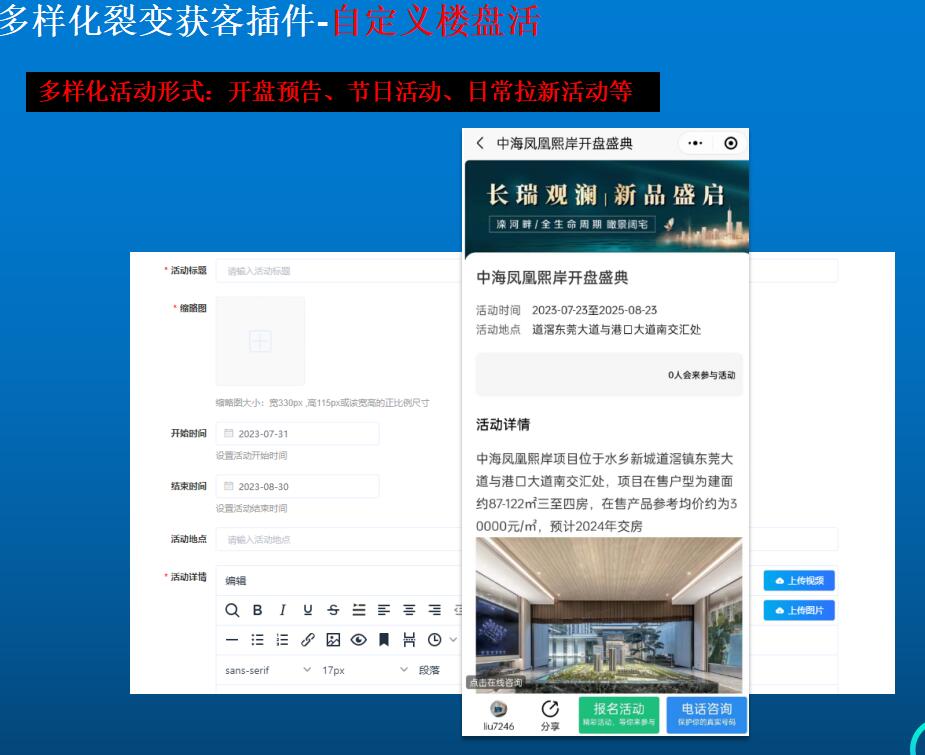The height and width of the screenshot is (755, 925).
Task: Apply italic formatting in the editor
Action: point(282,610)
